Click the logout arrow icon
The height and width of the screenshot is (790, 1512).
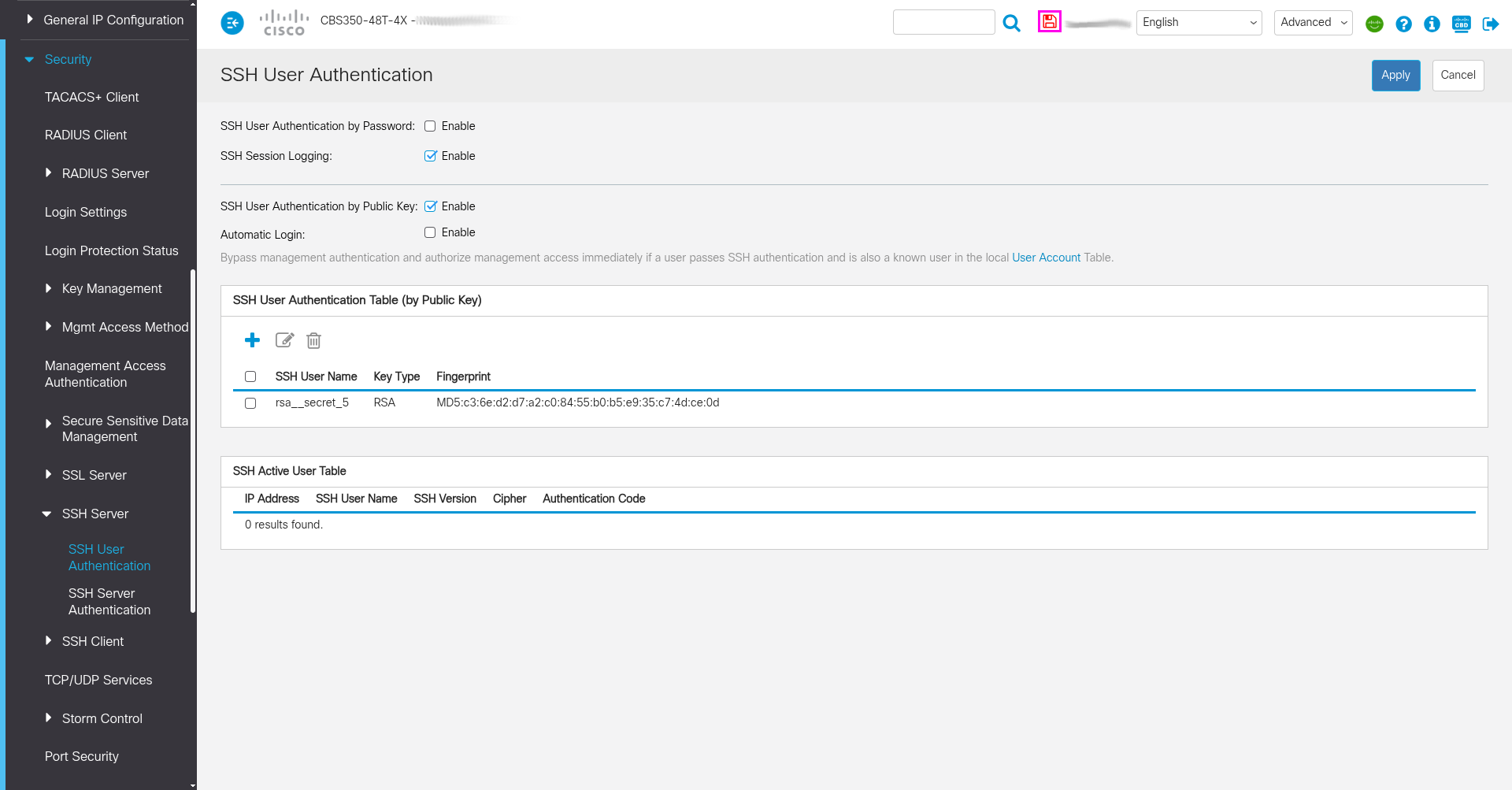click(x=1490, y=24)
